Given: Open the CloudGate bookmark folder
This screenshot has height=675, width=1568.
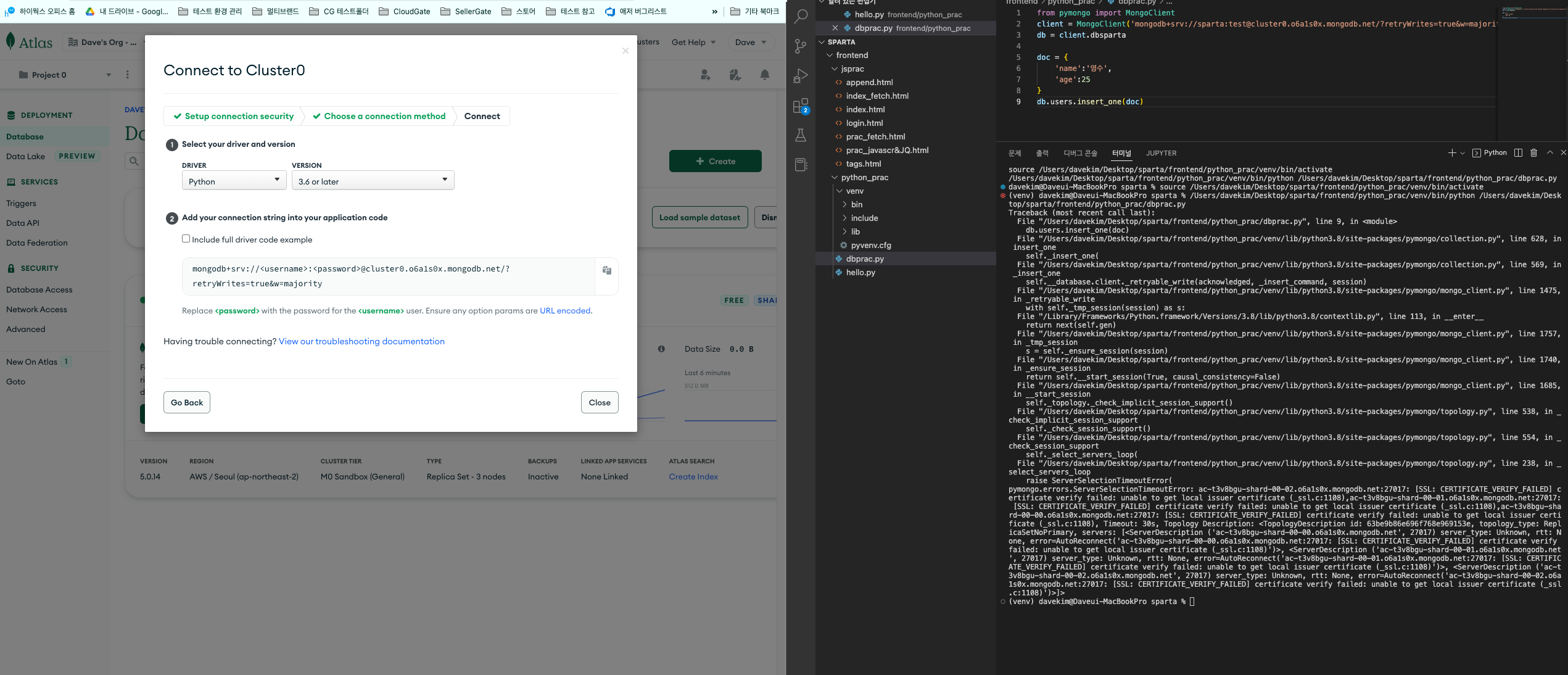Looking at the screenshot, I should [405, 11].
